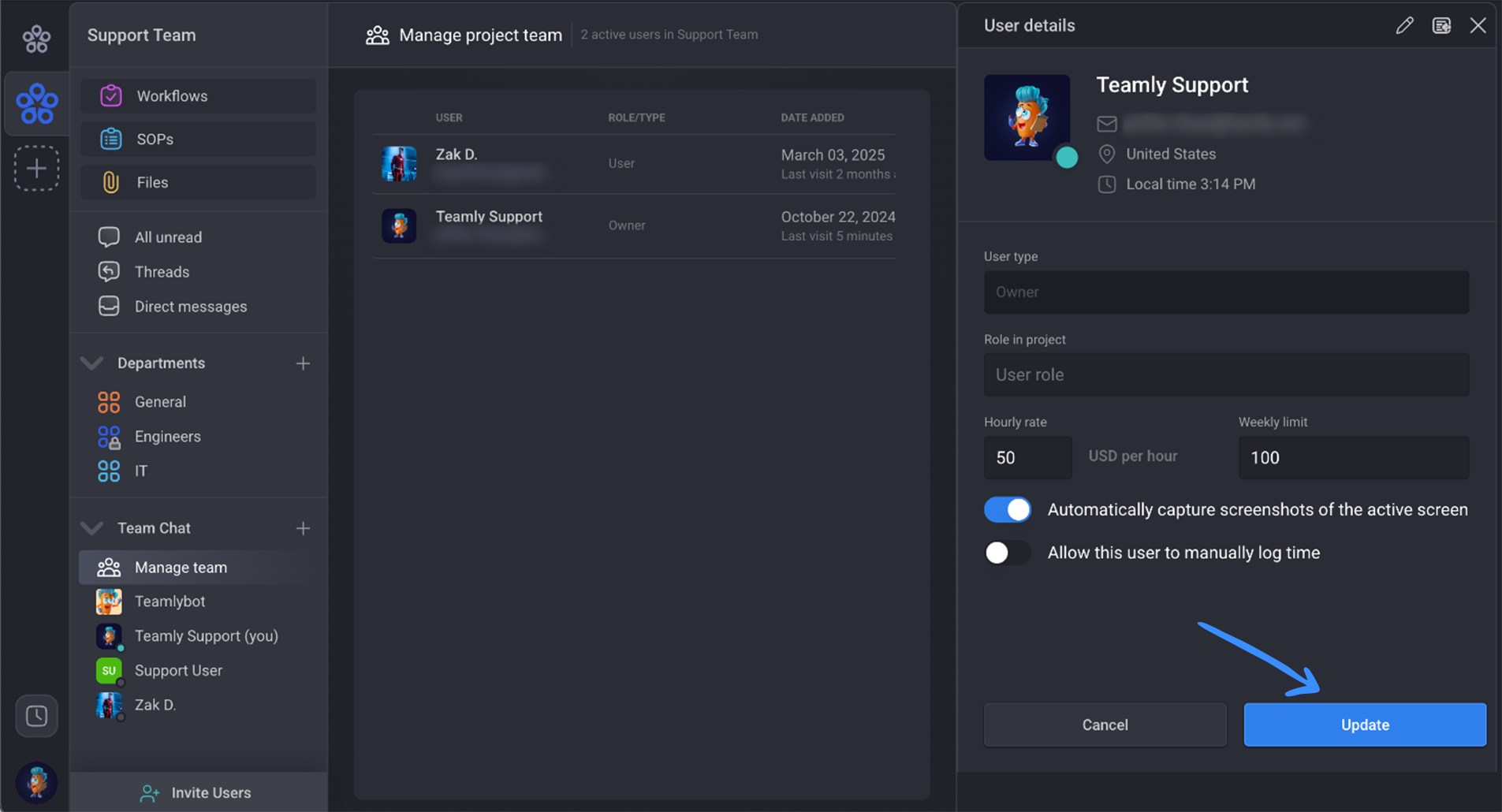Viewport: 1502px width, 812px height.
Task: Click the Hourly rate field
Action: point(1028,458)
